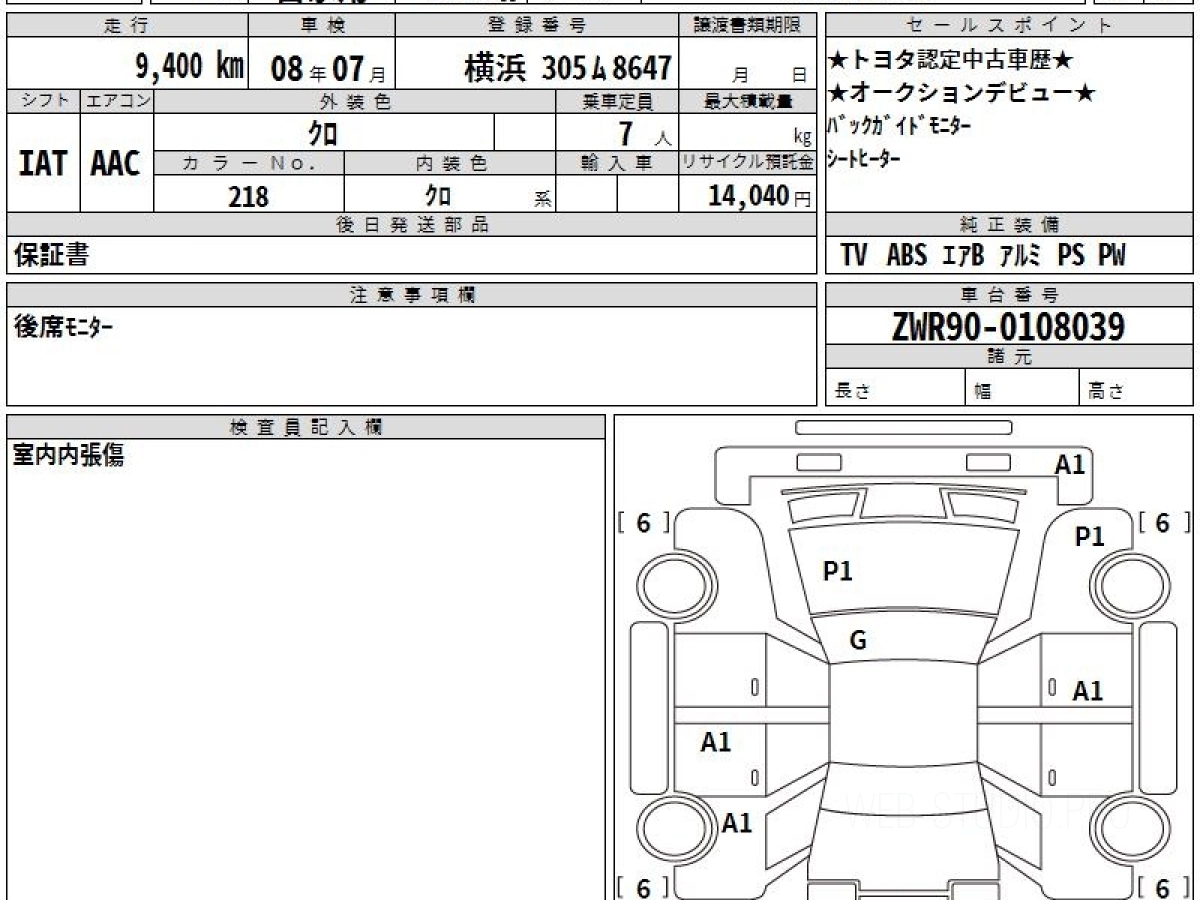Click the 登録番号 header
The image size is (1200, 900).
click(539, 26)
